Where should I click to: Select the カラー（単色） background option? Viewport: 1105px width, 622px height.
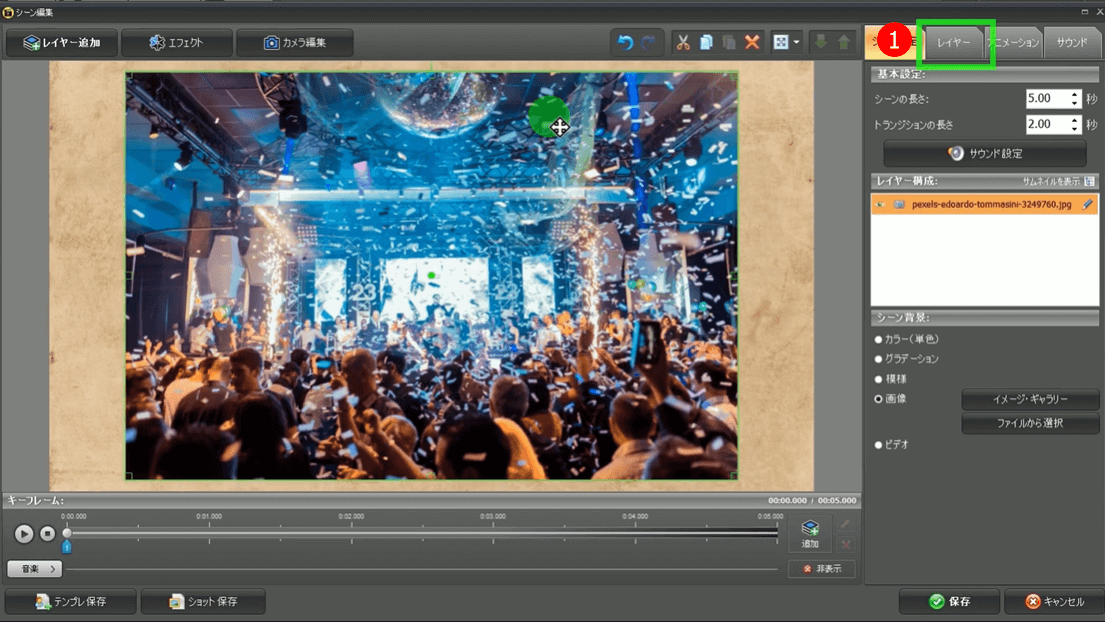tap(879, 340)
